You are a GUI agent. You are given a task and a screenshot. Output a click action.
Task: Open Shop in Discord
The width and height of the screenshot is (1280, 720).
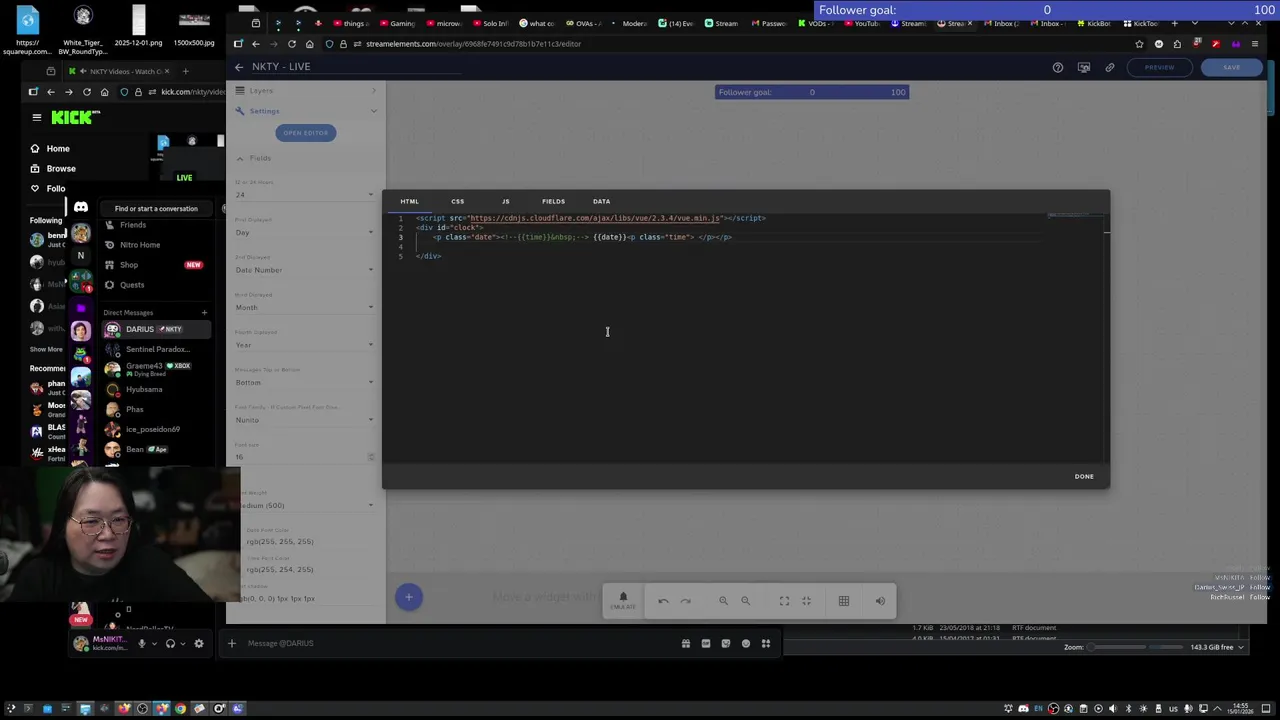click(129, 265)
